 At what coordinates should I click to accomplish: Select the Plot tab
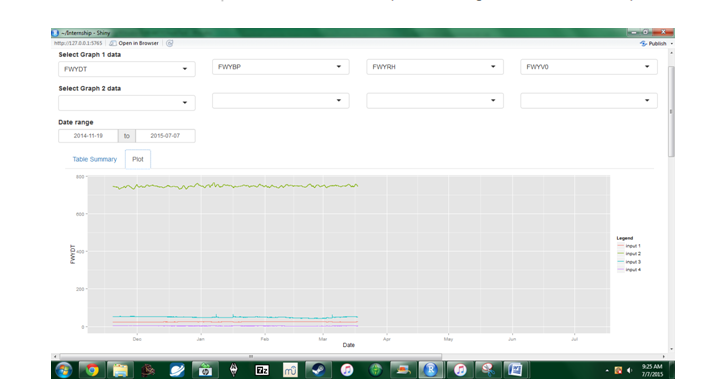click(138, 159)
